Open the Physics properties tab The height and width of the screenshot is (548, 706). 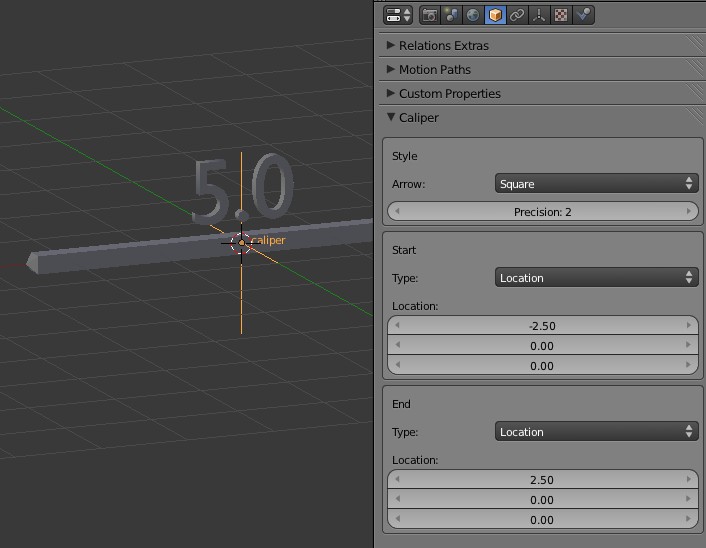tap(583, 15)
